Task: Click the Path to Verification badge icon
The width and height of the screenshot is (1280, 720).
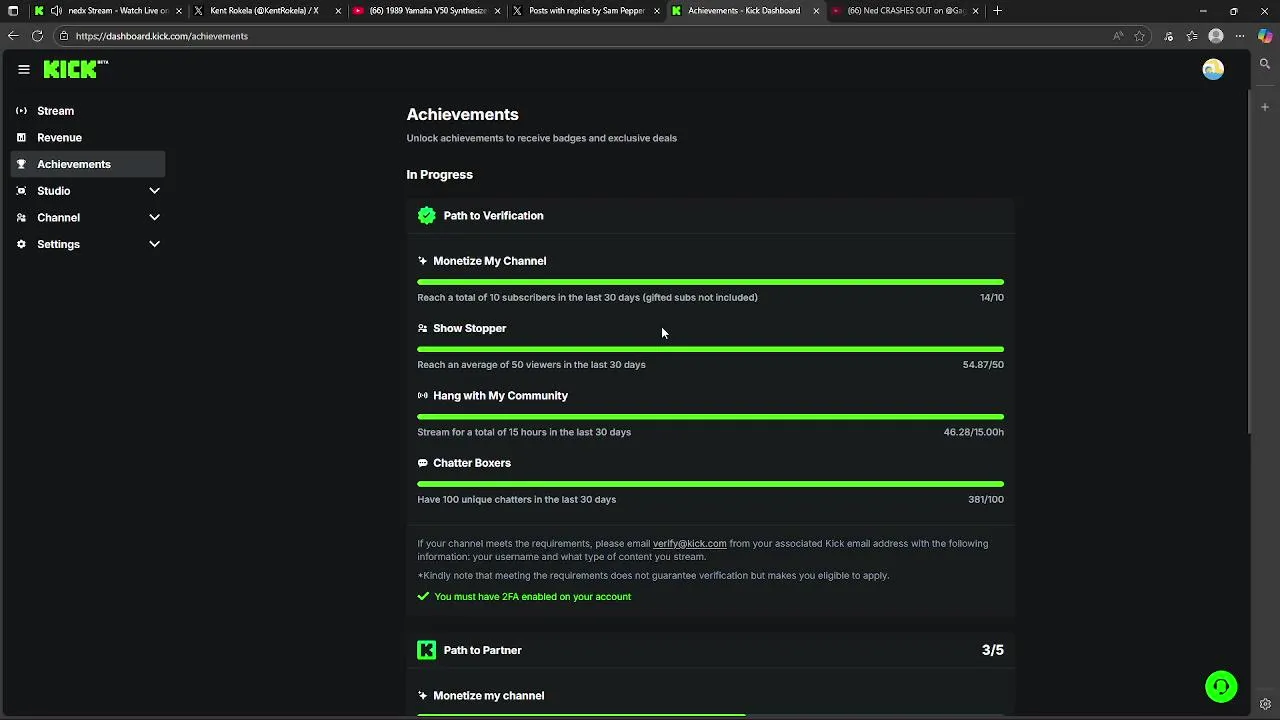Action: (x=427, y=216)
